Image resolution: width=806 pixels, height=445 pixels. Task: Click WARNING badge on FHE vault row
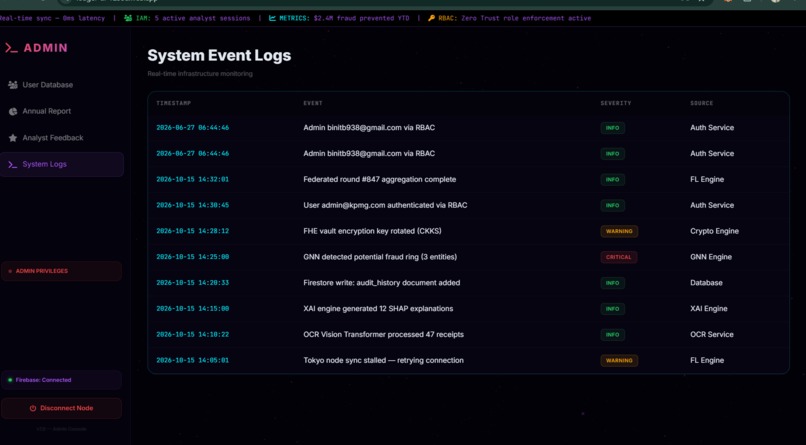click(x=619, y=231)
